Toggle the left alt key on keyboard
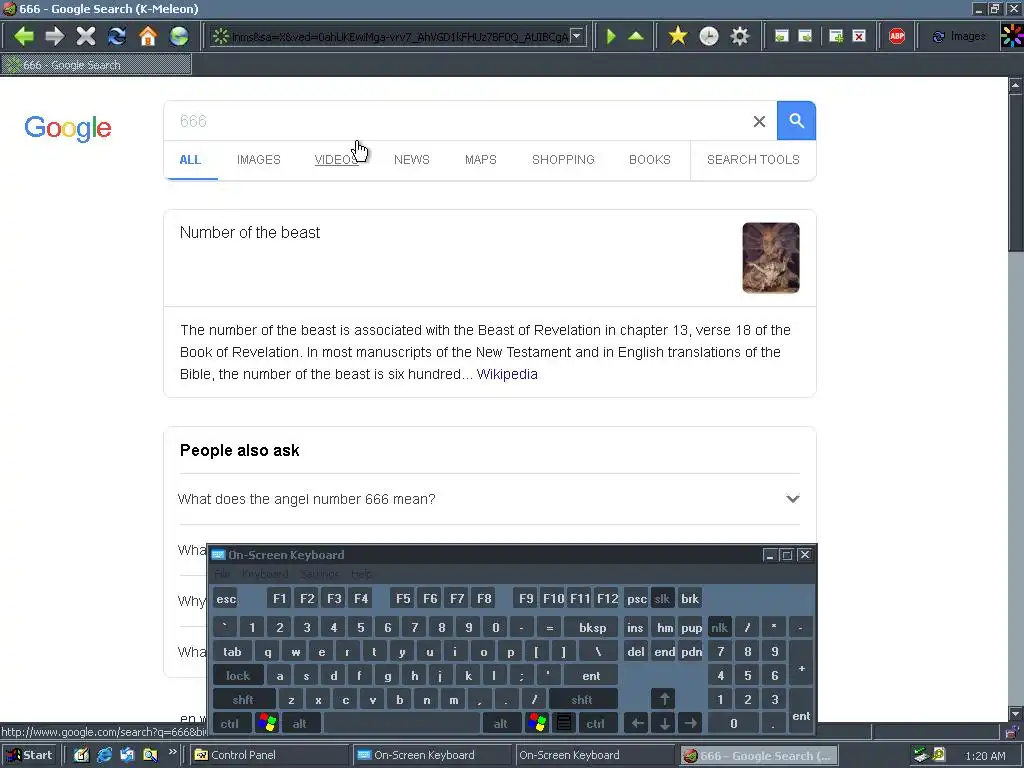The height and width of the screenshot is (768, 1024). click(300, 724)
